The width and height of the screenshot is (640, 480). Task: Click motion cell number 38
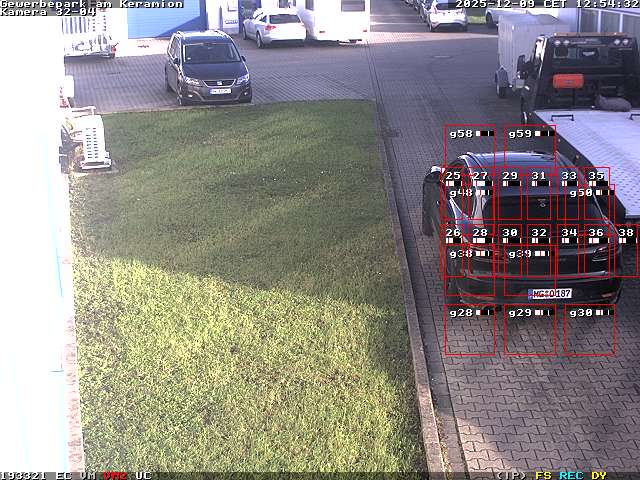626,233
